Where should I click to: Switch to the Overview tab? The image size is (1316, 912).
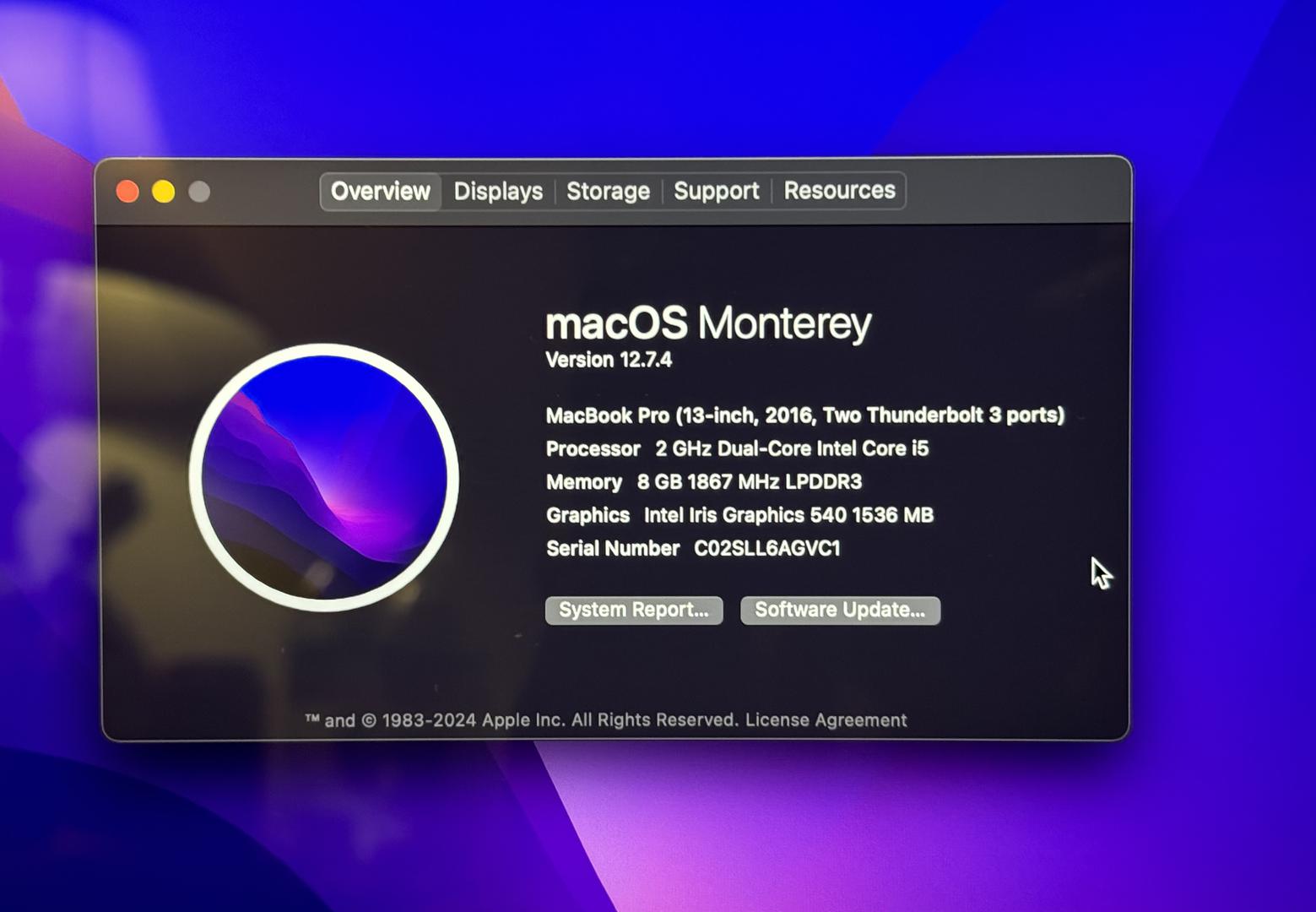pyautogui.click(x=380, y=192)
